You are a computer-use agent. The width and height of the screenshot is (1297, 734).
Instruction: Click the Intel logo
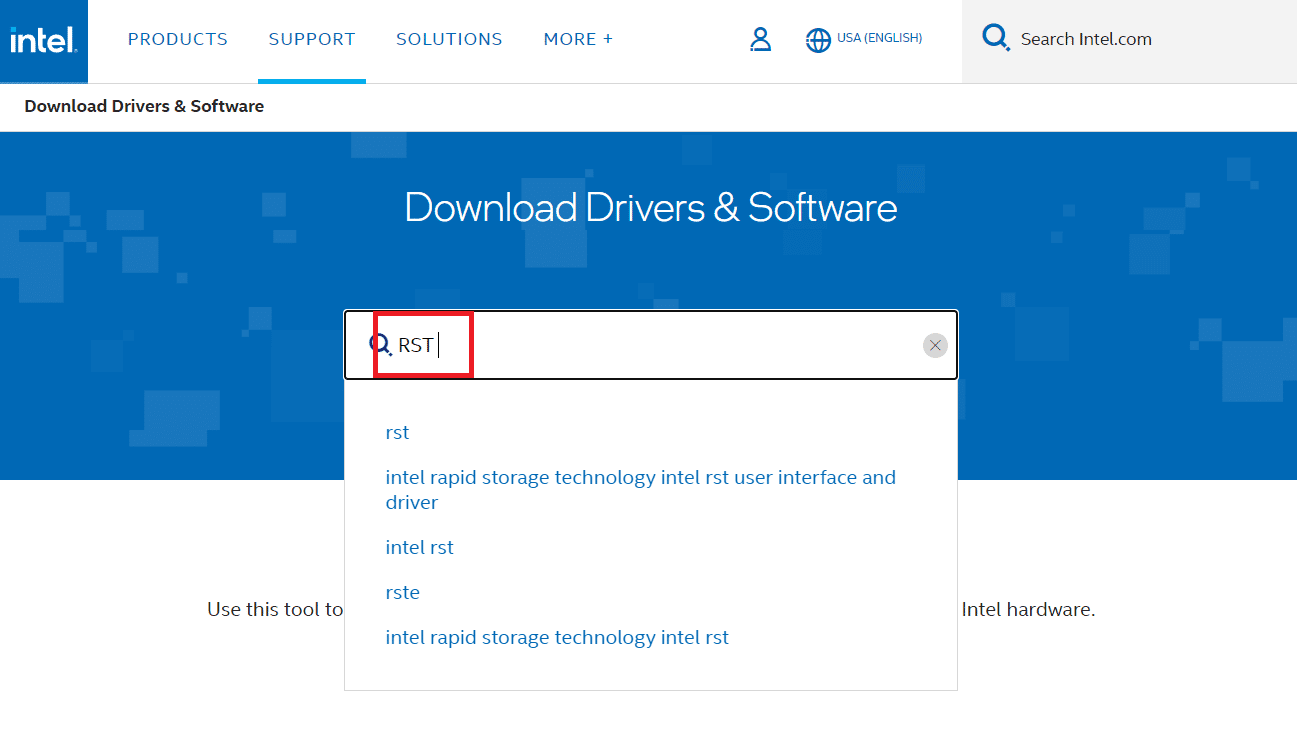tap(42, 41)
